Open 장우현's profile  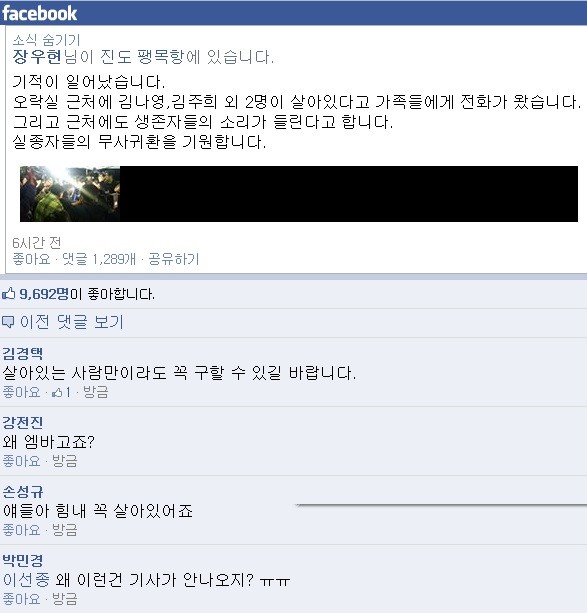point(37,57)
